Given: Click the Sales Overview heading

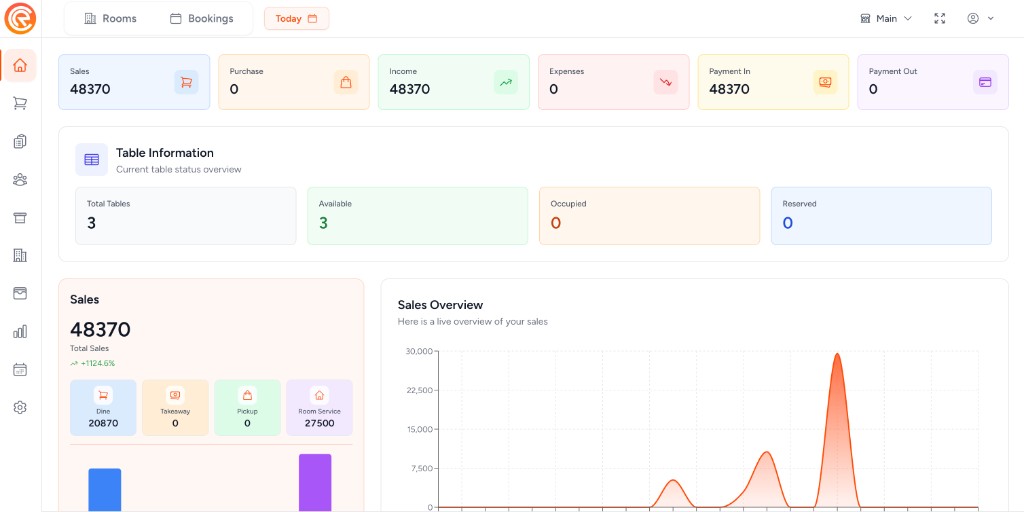Looking at the screenshot, I should [440, 305].
